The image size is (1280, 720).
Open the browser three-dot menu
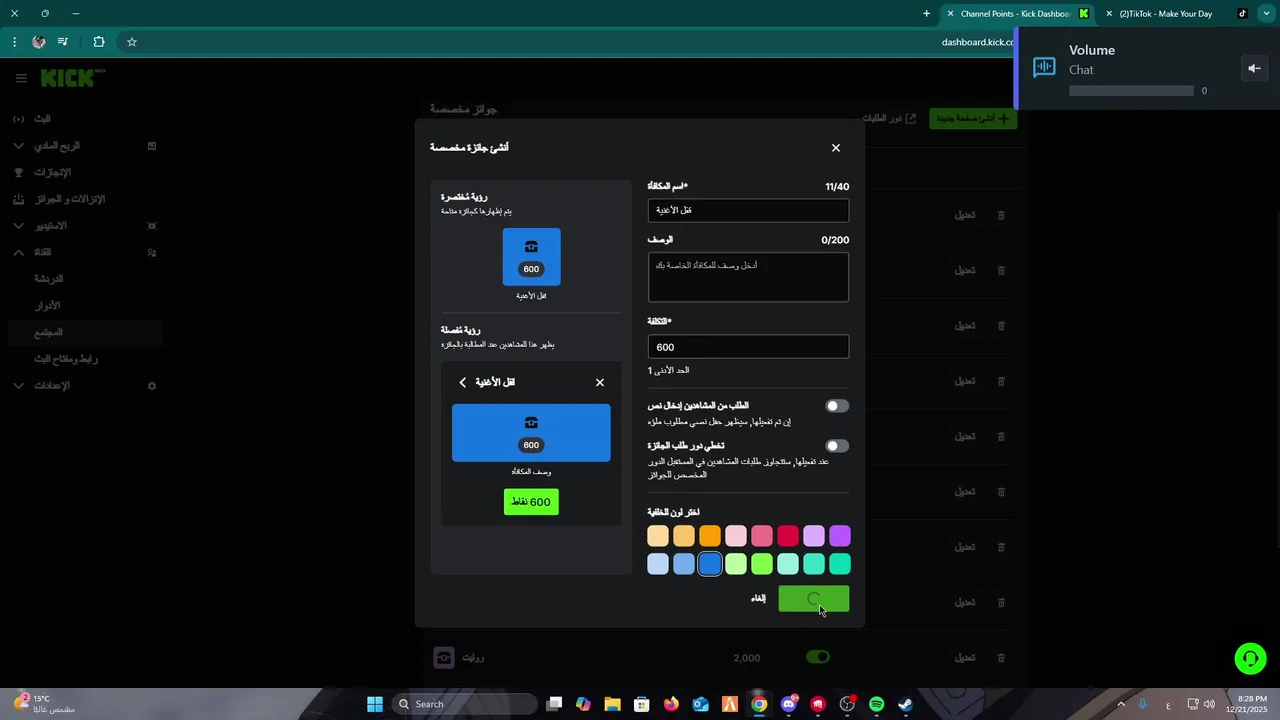tap(14, 42)
